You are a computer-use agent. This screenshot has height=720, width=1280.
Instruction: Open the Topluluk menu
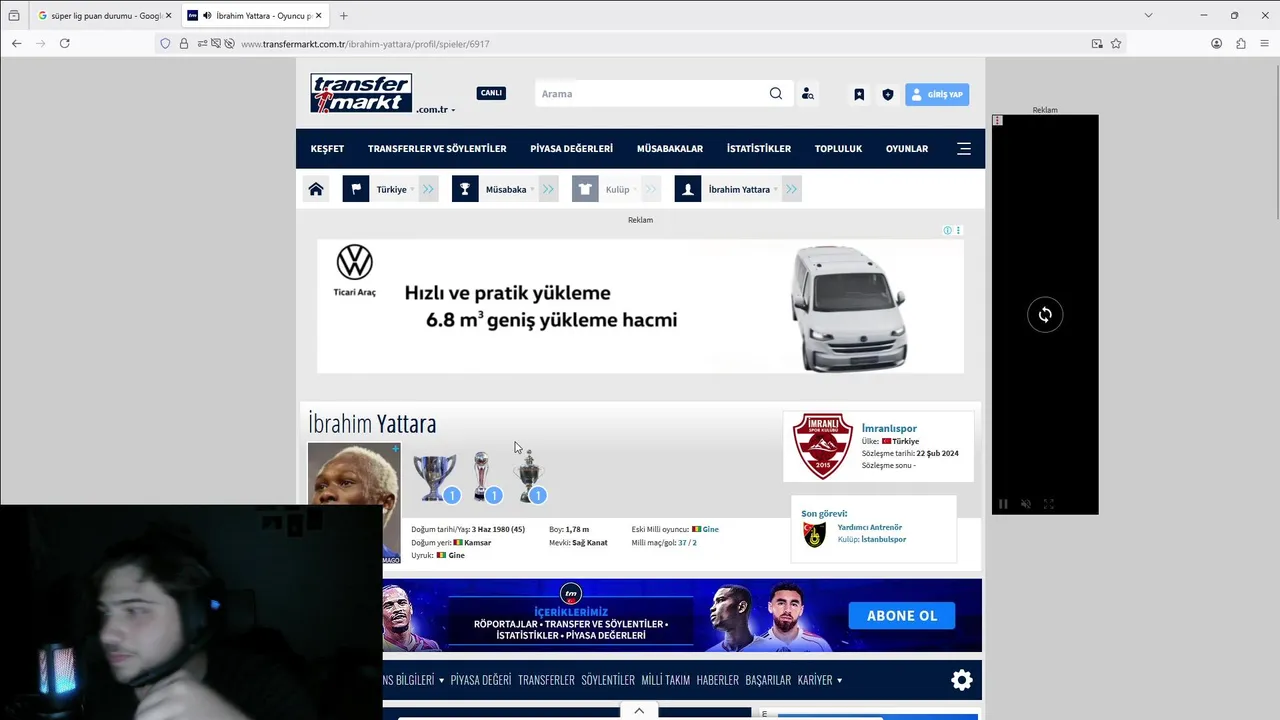(838, 148)
